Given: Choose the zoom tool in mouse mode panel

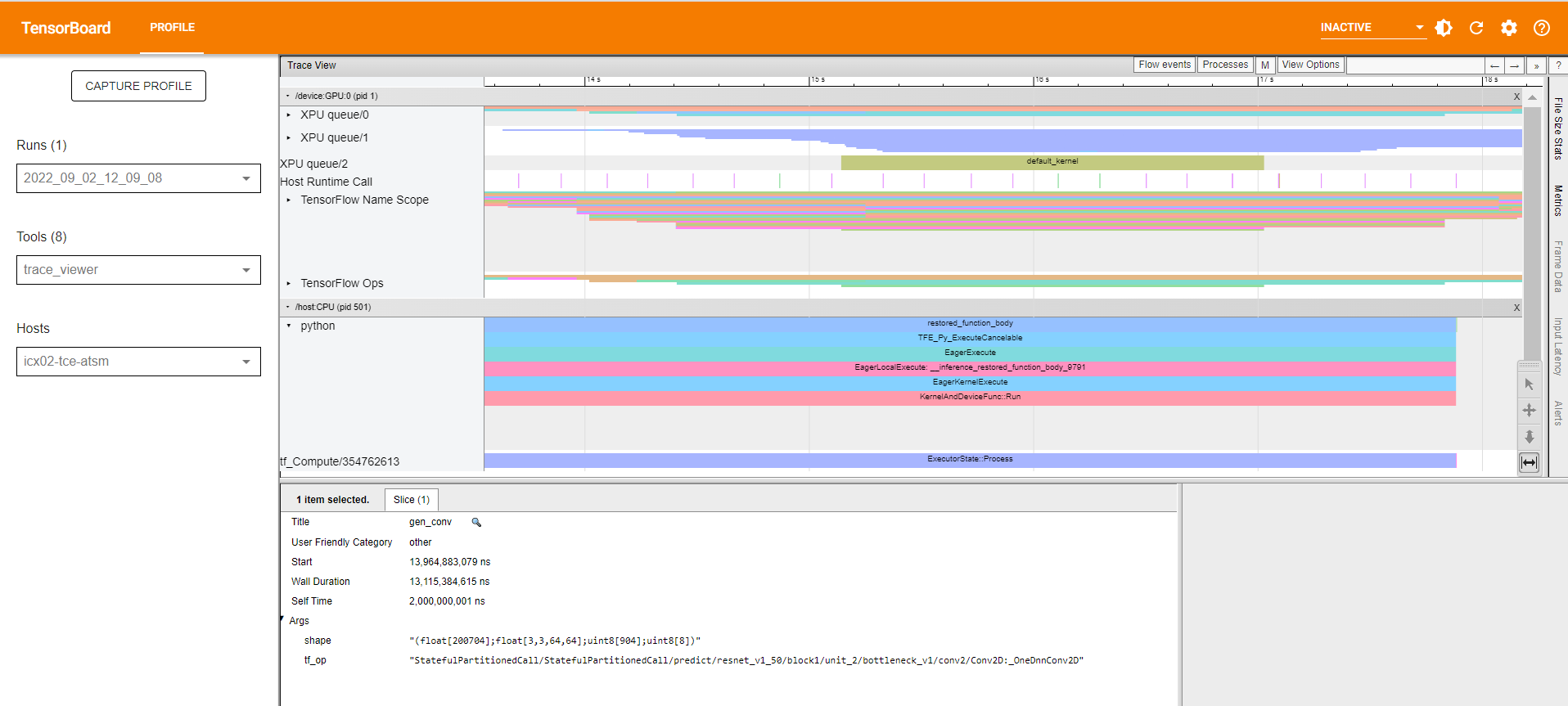Looking at the screenshot, I should point(1529,437).
